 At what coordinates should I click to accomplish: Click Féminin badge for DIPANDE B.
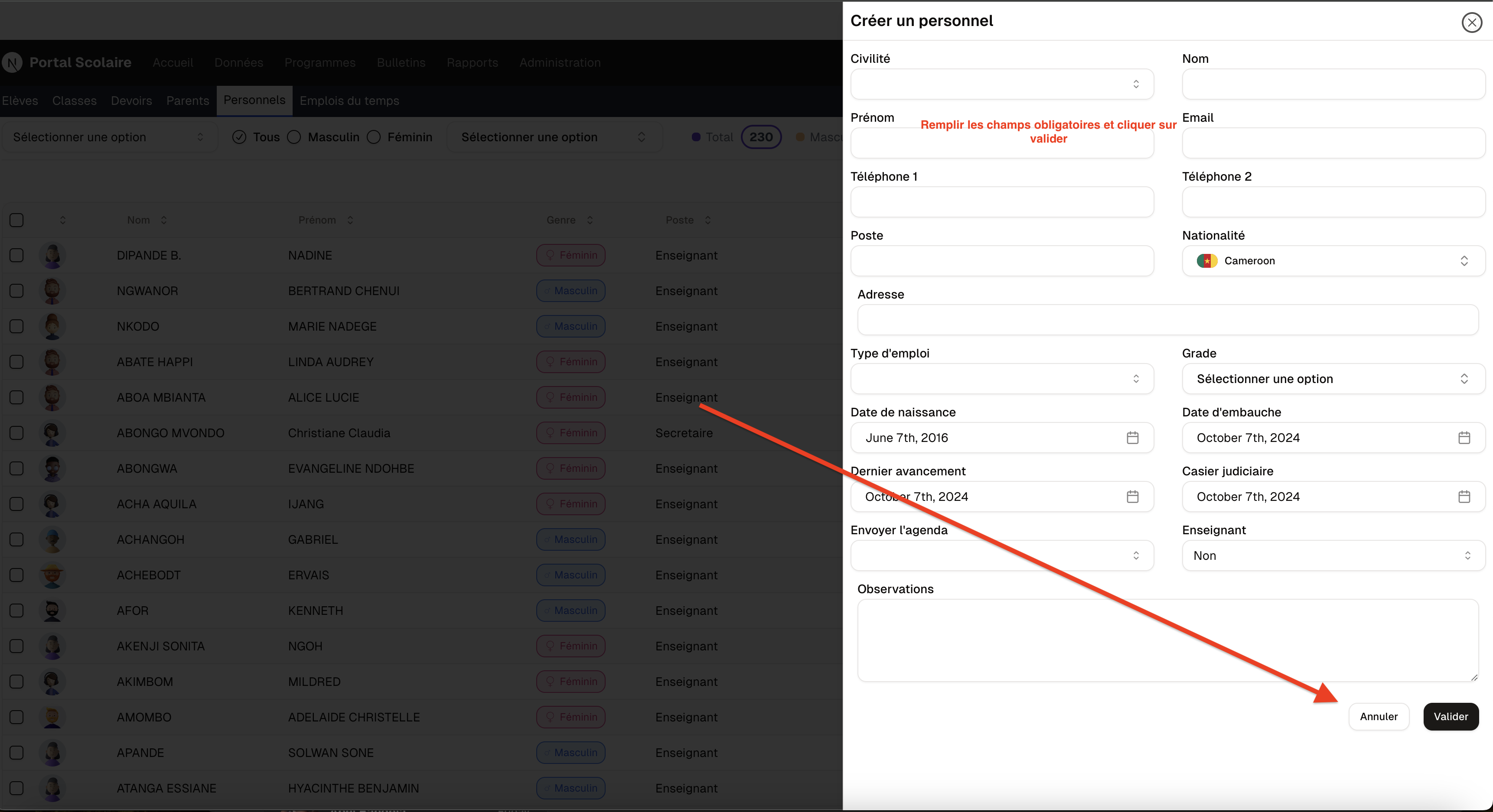click(571, 255)
